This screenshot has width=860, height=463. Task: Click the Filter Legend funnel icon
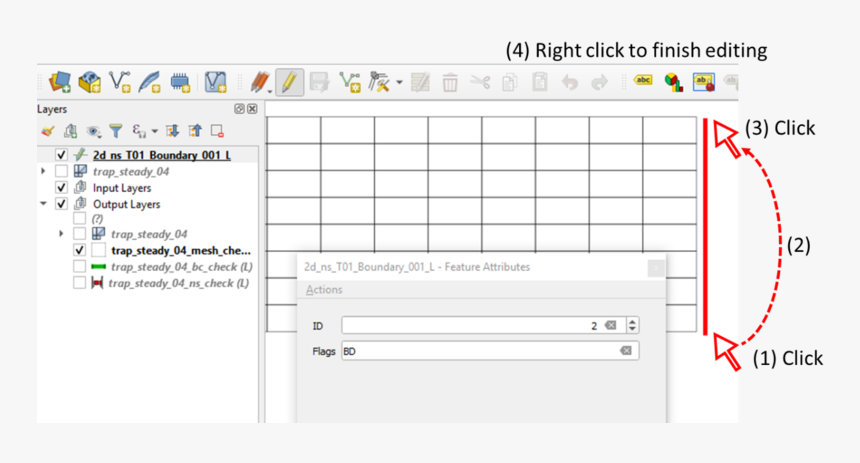point(116,131)
